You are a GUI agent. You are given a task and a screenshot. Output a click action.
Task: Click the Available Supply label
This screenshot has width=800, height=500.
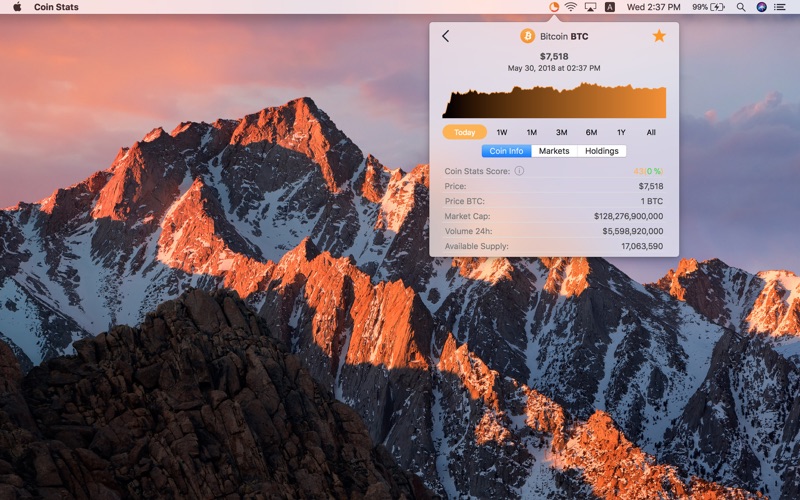477,246
